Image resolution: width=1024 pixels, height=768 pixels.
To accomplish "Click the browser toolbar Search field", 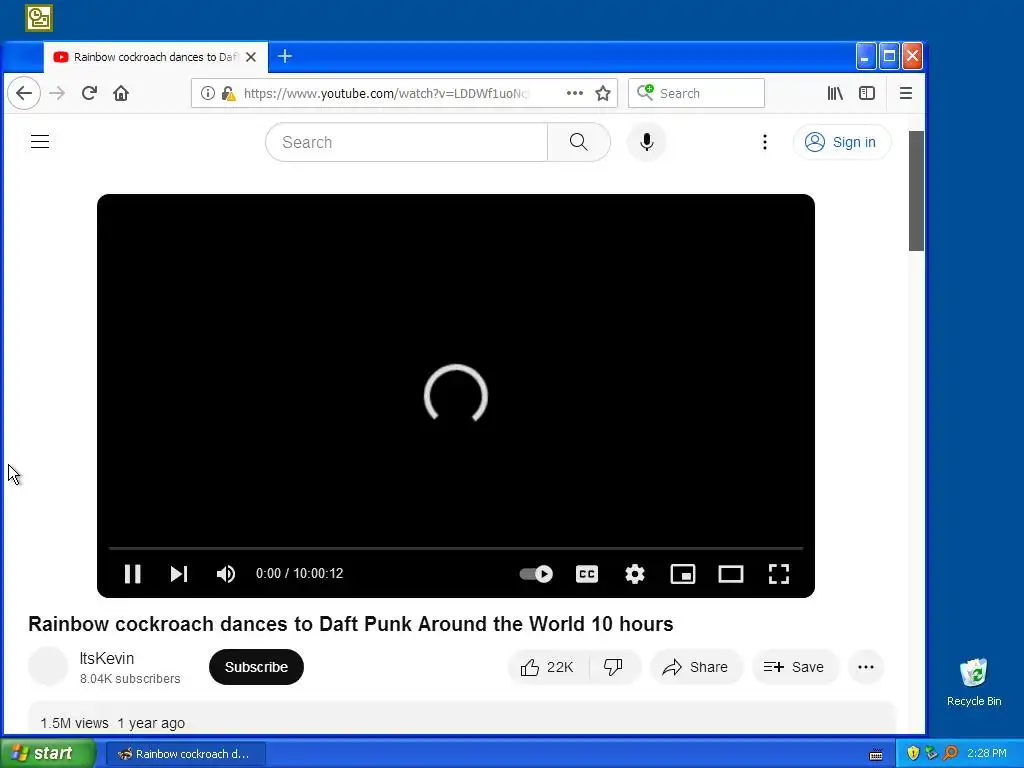I will point(696,93).
